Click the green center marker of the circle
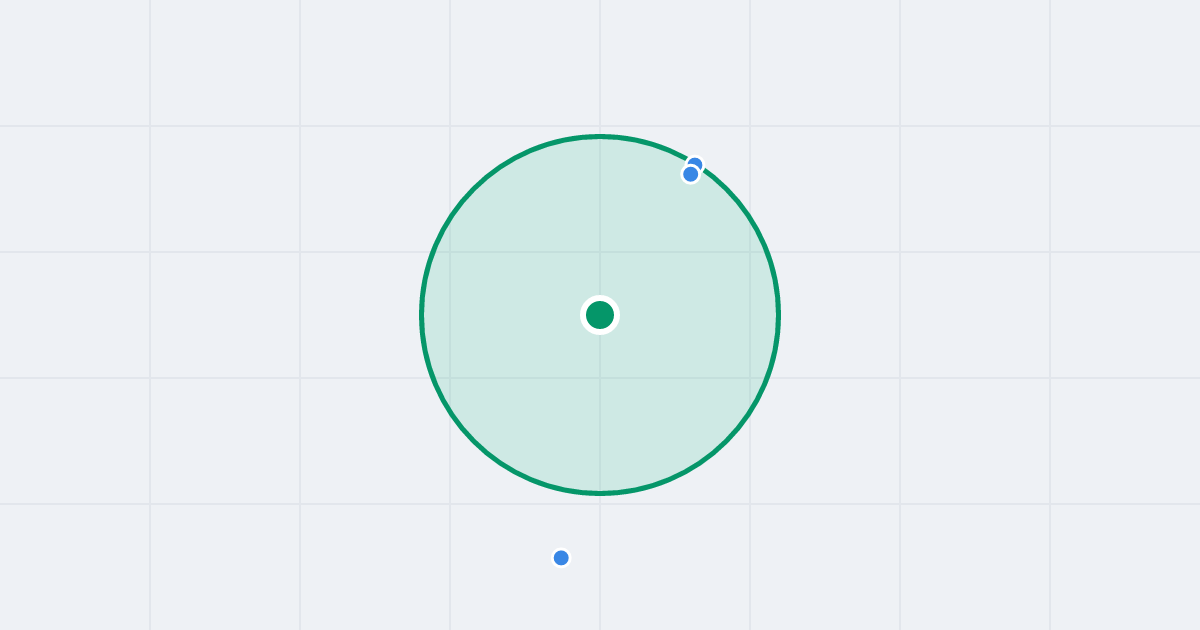Image resolution: width=1200 pixels, height=630 pixels. tap(600, 315)
